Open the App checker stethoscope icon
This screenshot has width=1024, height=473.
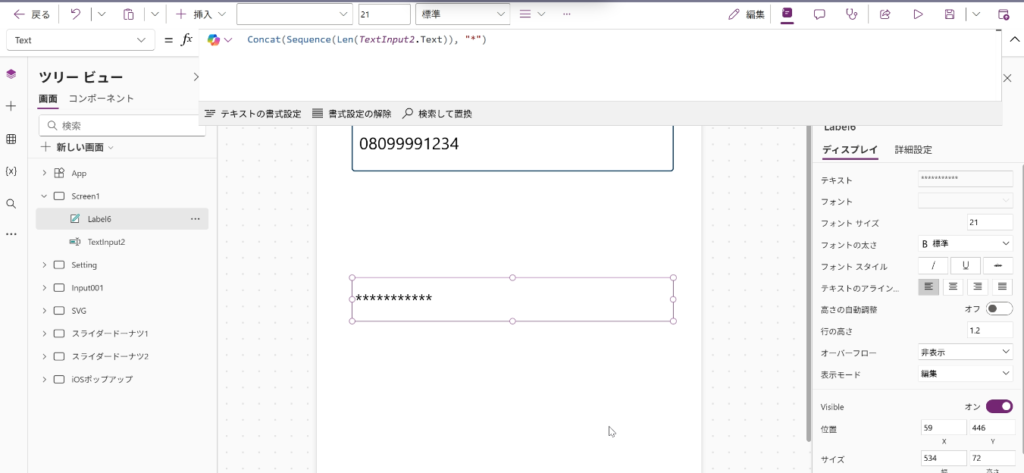(x=851, y=14)
